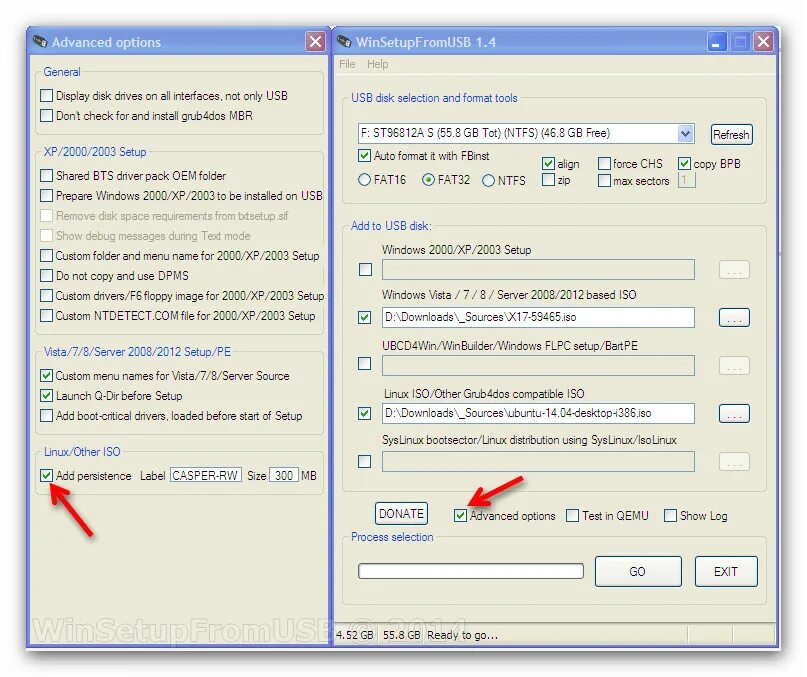Viewport: 807px width, 677px height.
Task: Browse for the Windows Vista/7/8 ISO file
Action: tap(734, 318)
